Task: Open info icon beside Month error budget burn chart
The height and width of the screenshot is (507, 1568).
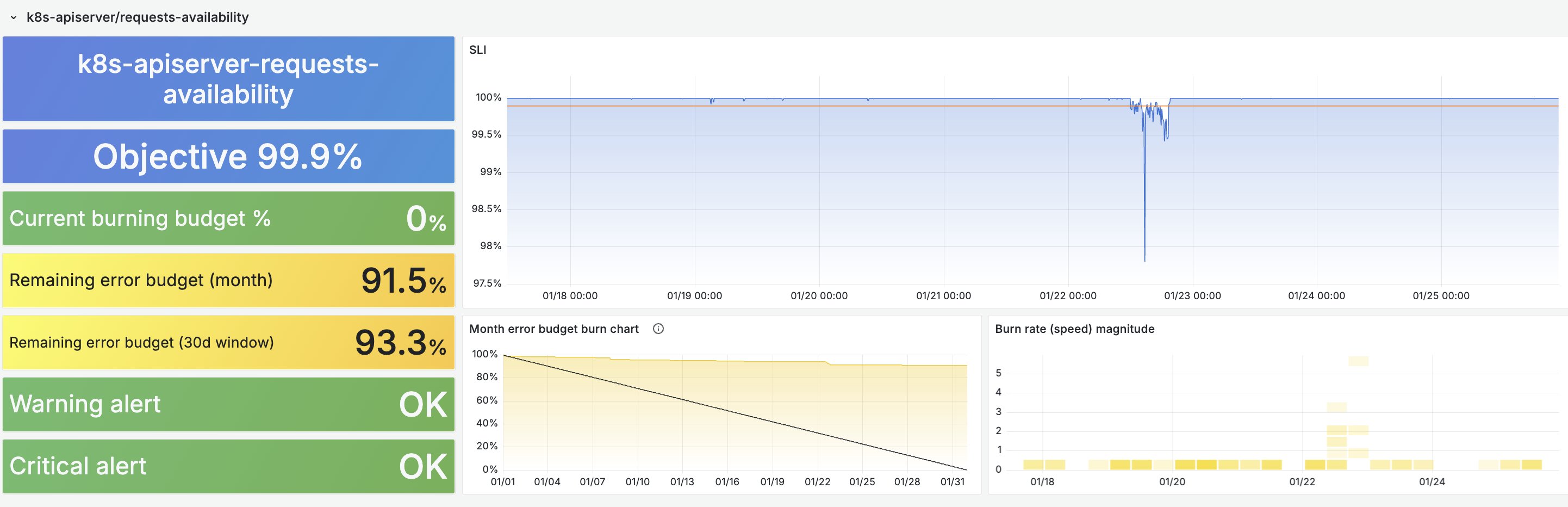Action: point(658,329)
